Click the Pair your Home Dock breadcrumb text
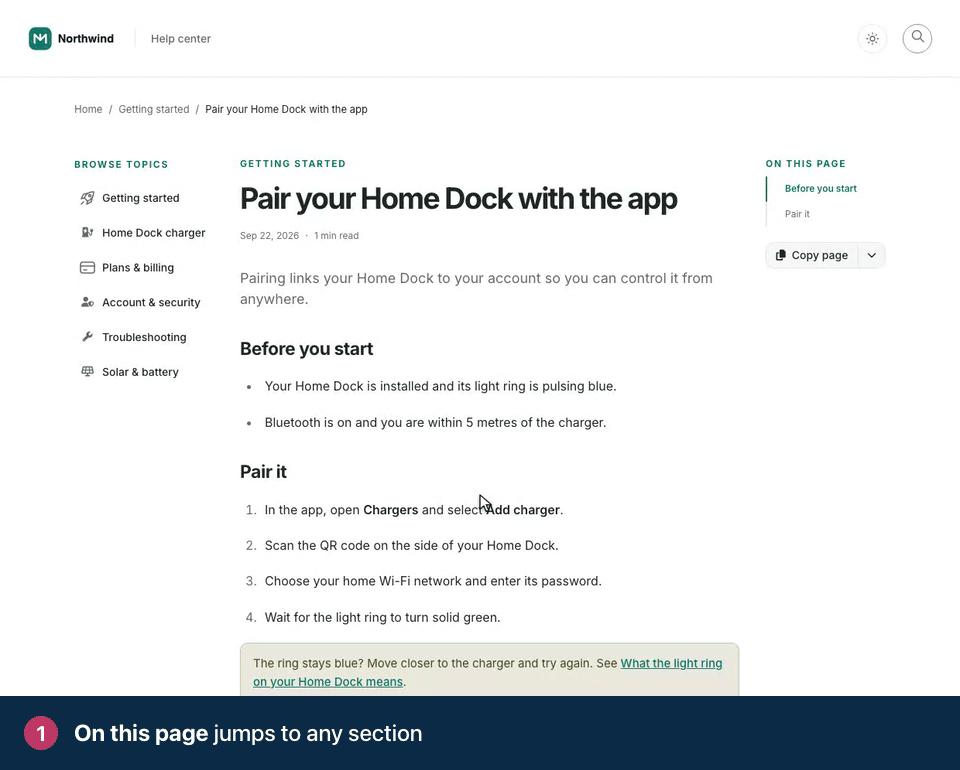Viewport: 960px width, 770px height. 286,109
